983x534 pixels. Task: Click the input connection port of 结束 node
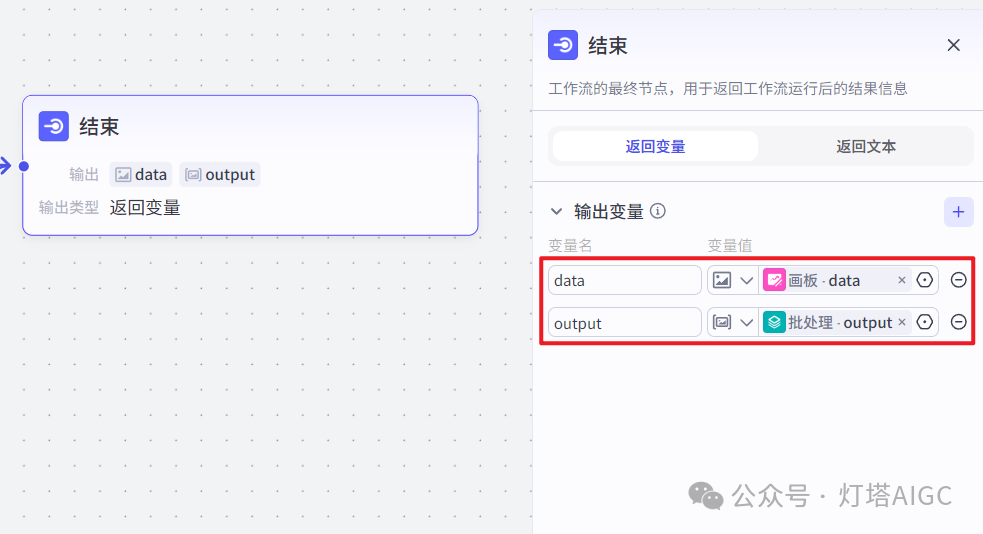click(x=24, y=166)
